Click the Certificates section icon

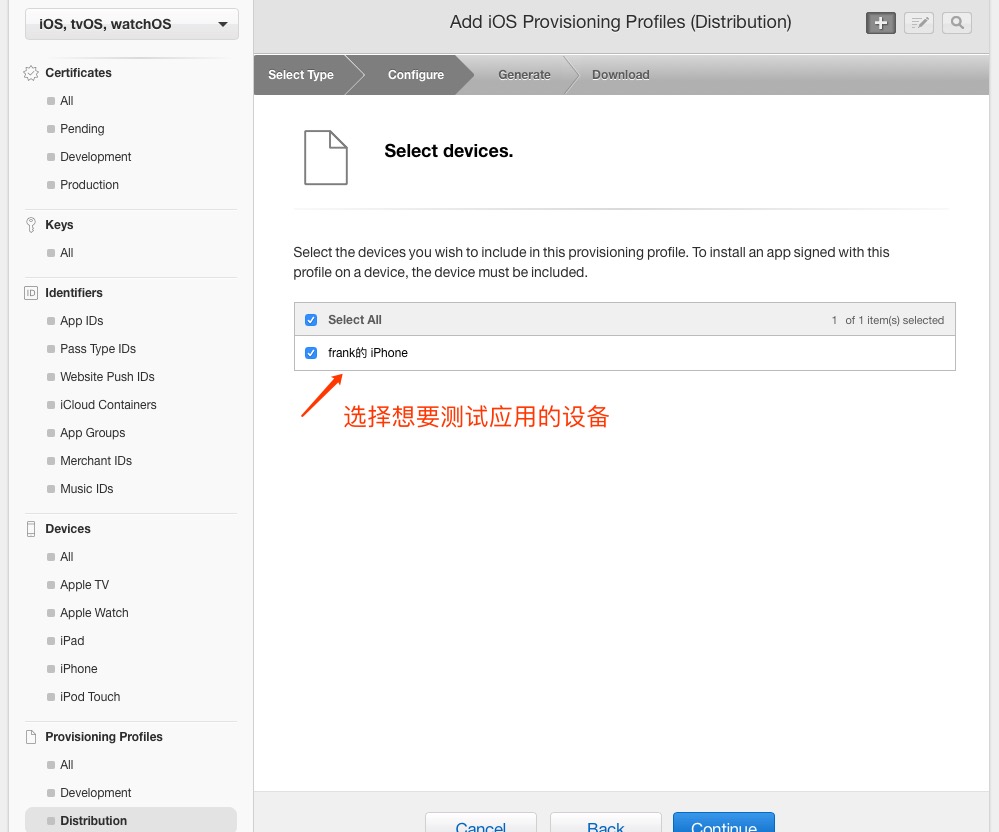(31, 73)
